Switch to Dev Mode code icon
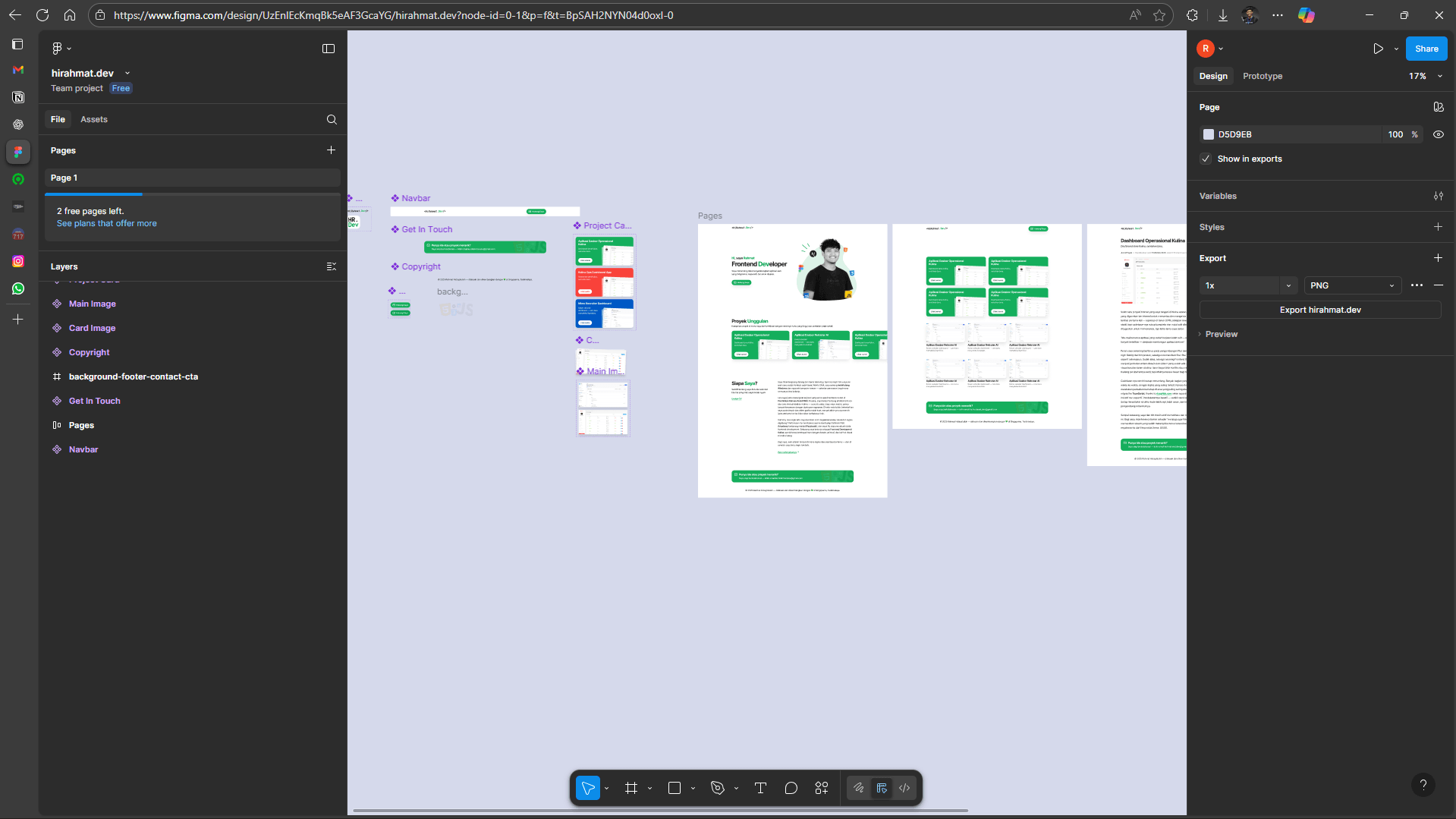1456x819 pixels. click(904, 788)
